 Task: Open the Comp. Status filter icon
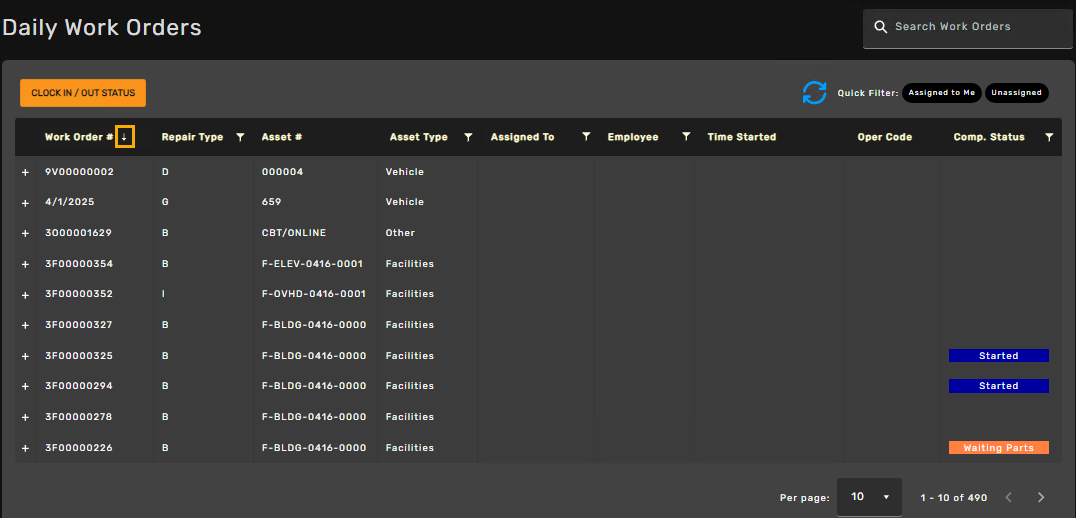(x=1049, y=137)
